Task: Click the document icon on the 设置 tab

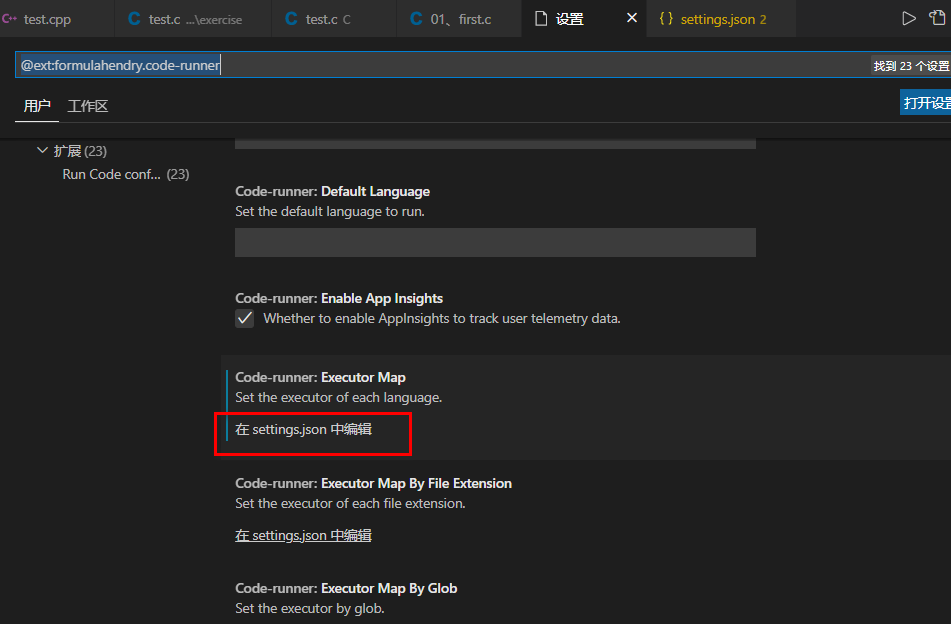Action: click(x=539, y=17)
